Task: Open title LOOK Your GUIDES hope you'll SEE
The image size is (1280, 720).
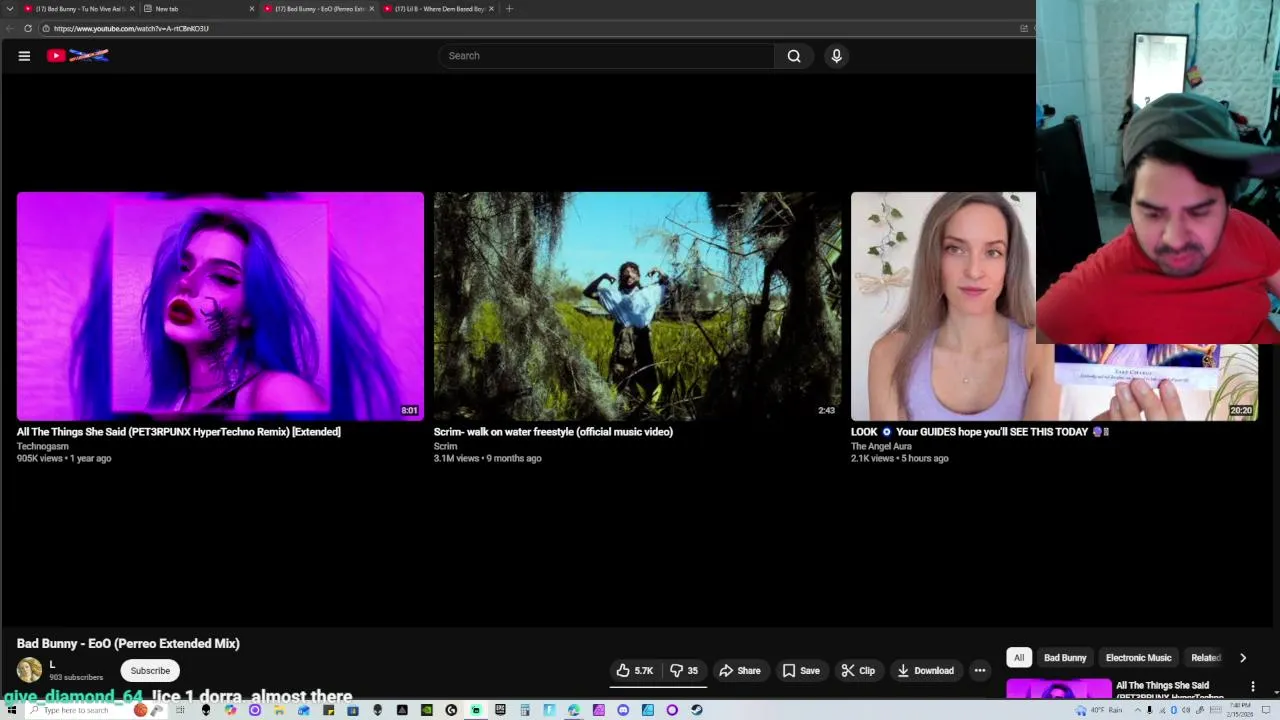Action: 980,432
